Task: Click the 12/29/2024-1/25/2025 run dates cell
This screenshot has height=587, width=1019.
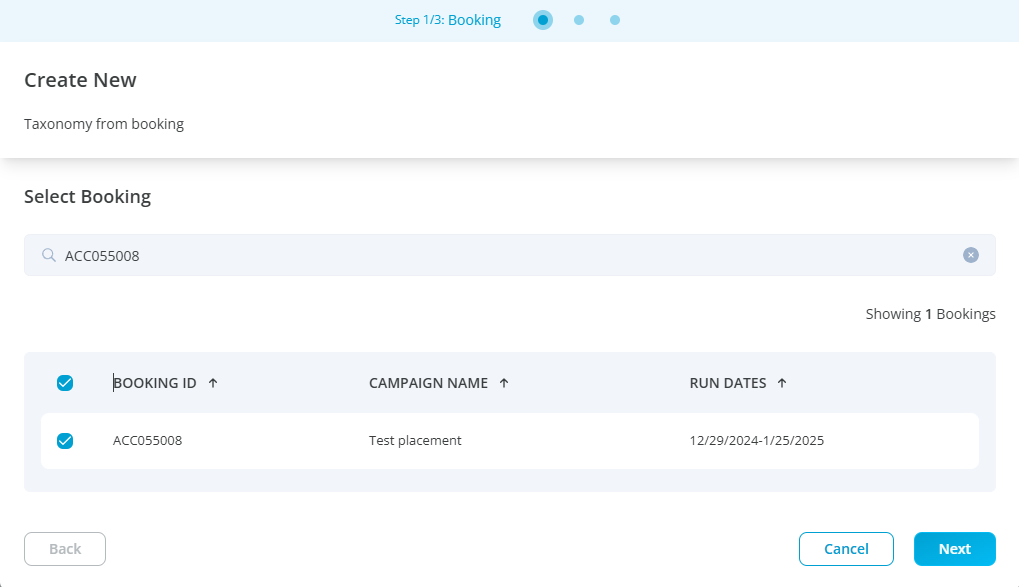Action: click(x=756, y=441)
